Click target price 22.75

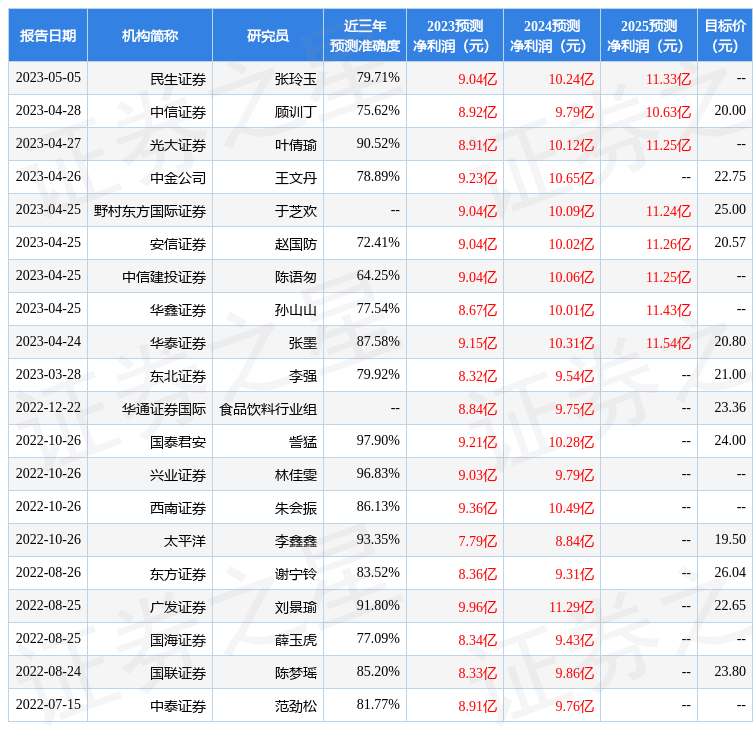point(730,177)
